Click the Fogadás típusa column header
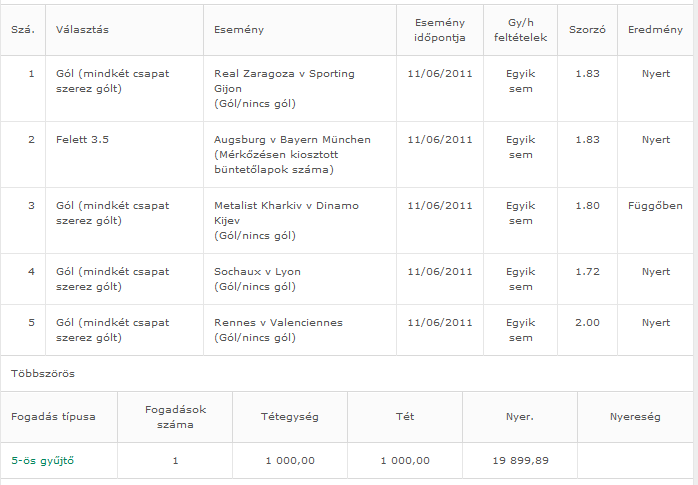 click(x=53, y=416)
